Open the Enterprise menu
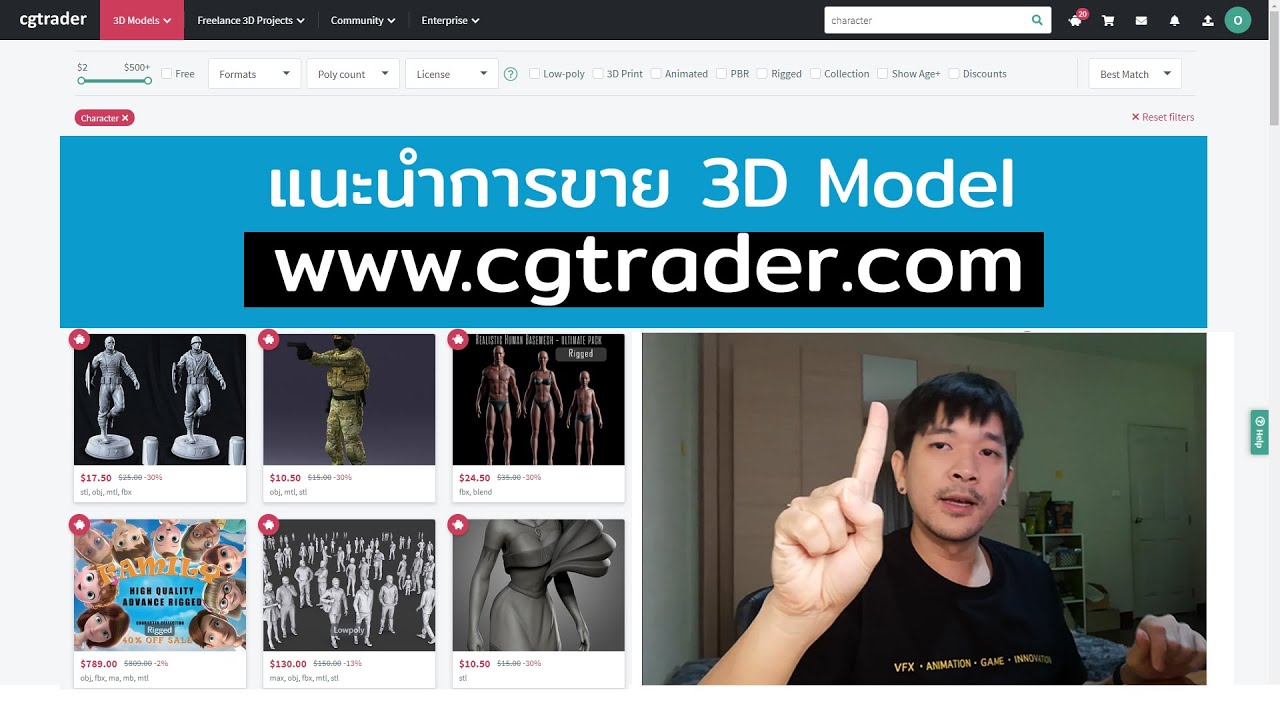Screen dimensions: 1280x720 pyautogui.click(x=450, y=20)
